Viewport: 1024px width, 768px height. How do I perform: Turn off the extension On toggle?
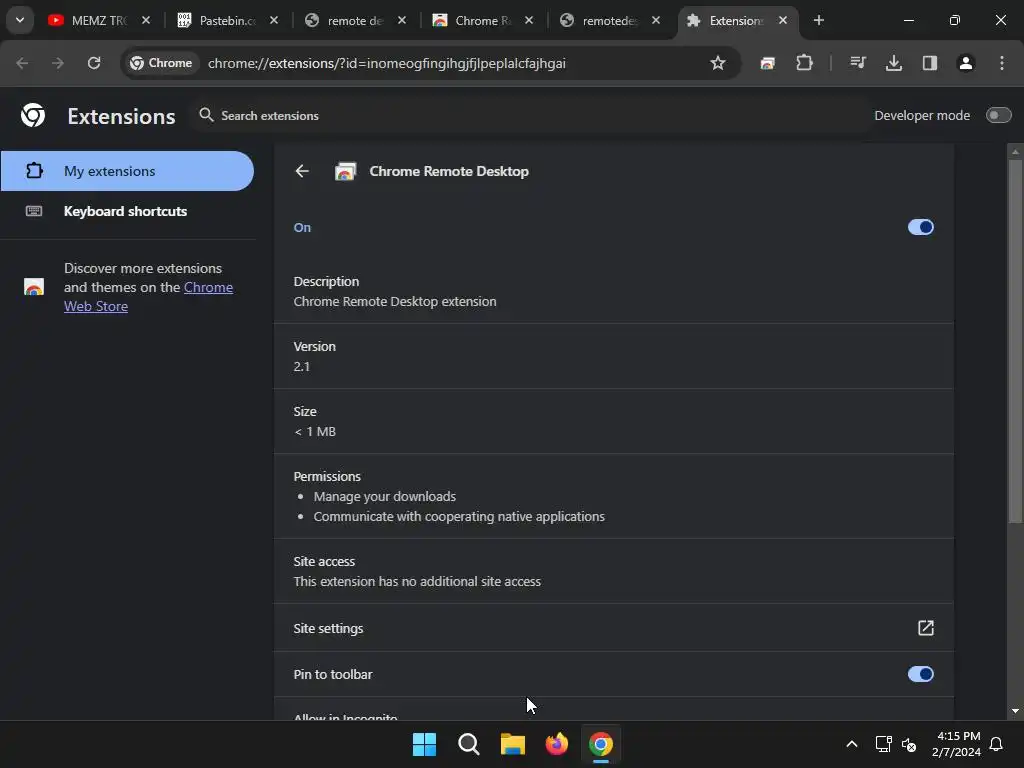coord(921,227)
